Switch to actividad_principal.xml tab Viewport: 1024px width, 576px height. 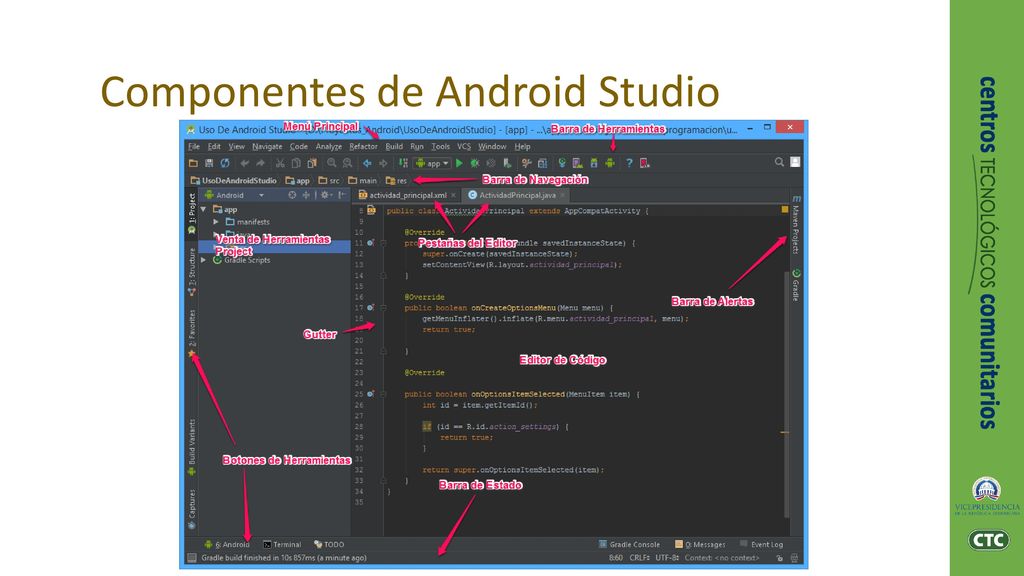(x=403, y=195)
